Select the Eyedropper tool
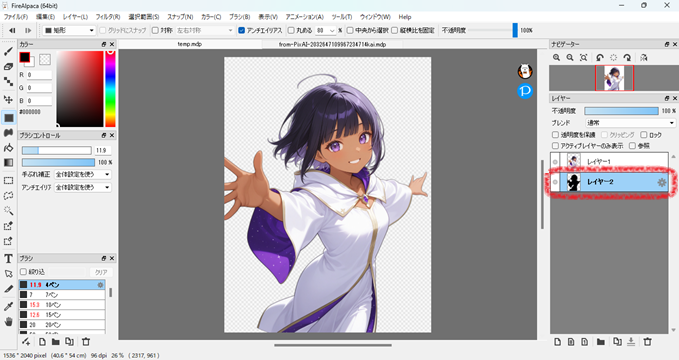The image size is (679, 360). pyautogui.click(x=8, y=306)
